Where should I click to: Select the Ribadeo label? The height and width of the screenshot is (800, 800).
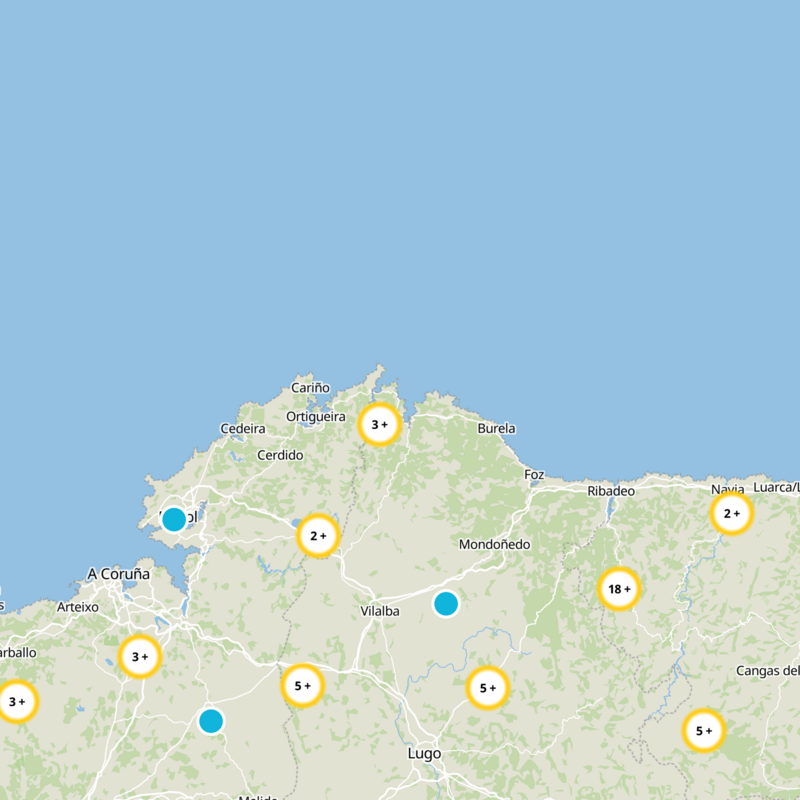pyautogui.click(x=611, y=491)
